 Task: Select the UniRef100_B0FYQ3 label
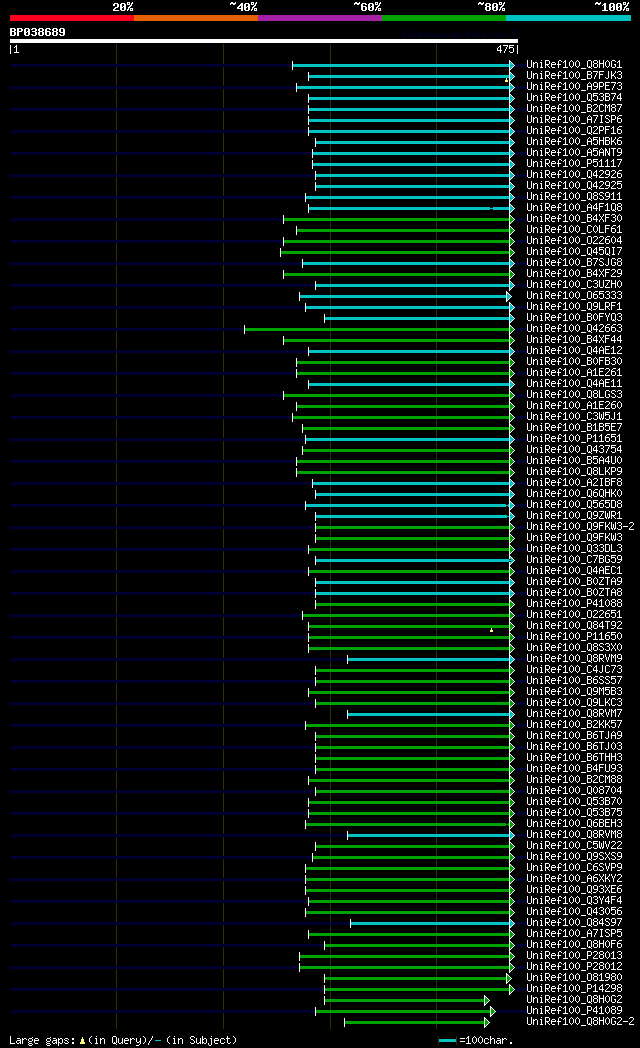point(574,317)
